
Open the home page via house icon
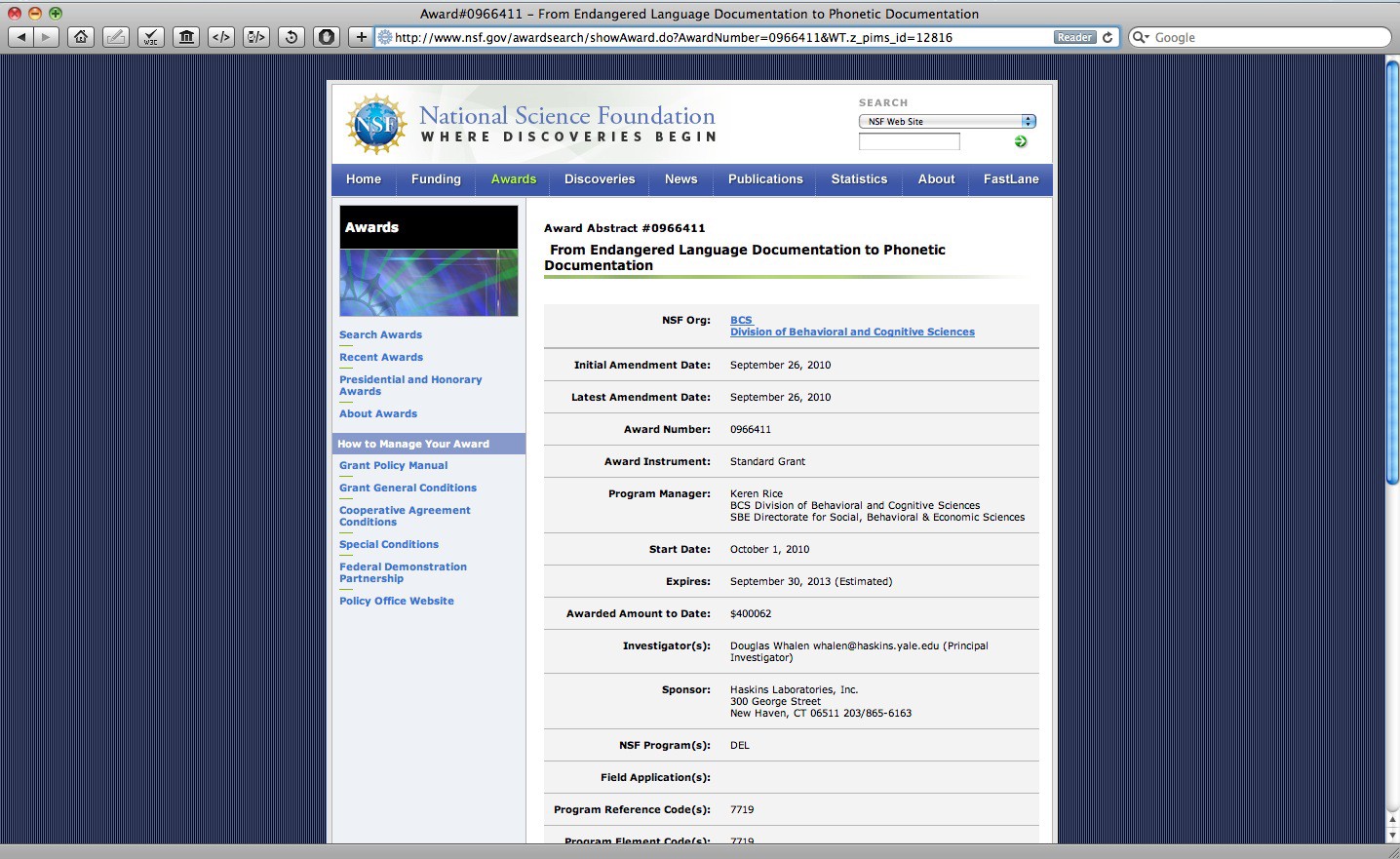(x=81, y=37)
